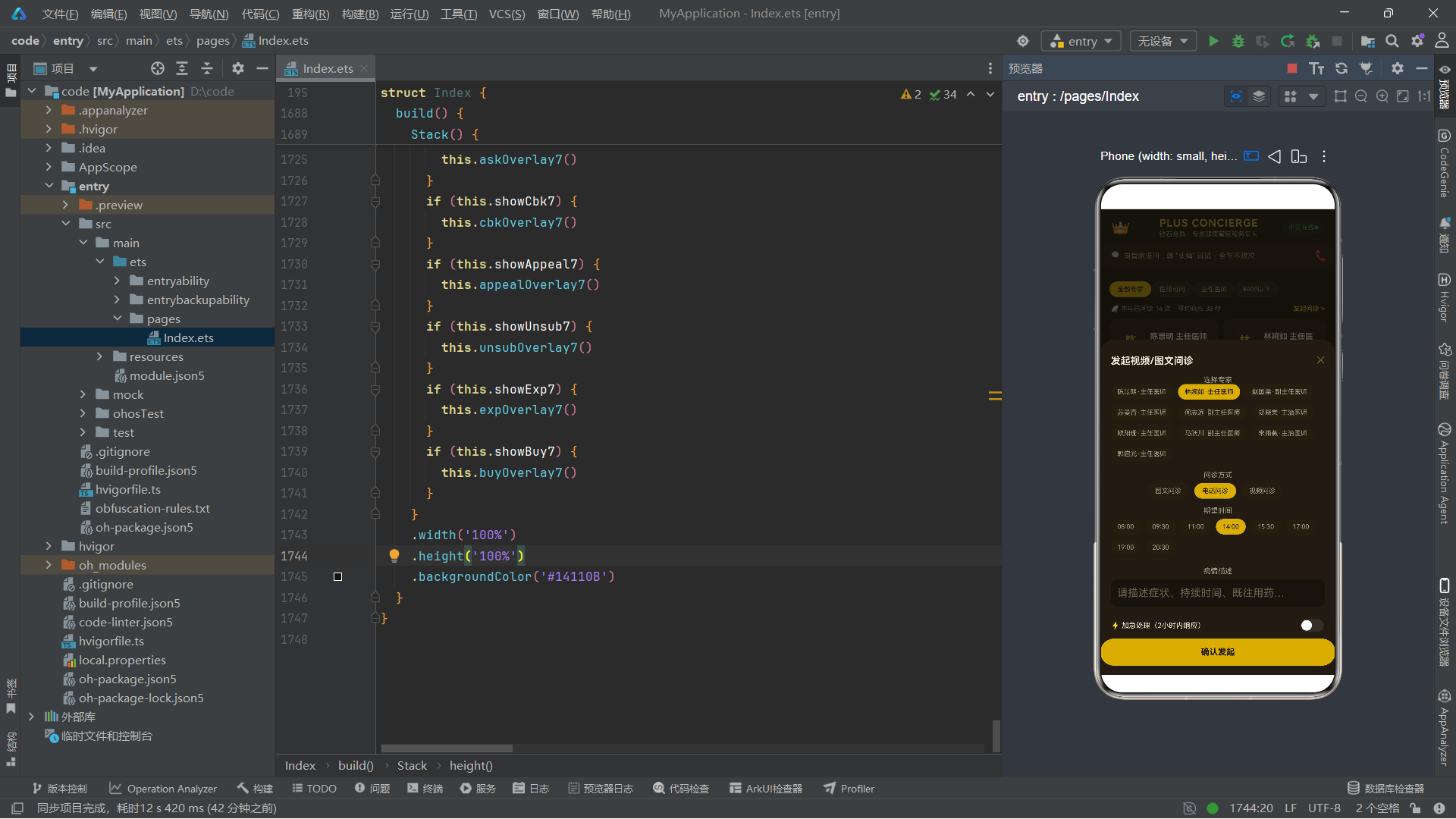1456x819 pixels.
Task: Fit preview to window icon
Action: 1403,96
